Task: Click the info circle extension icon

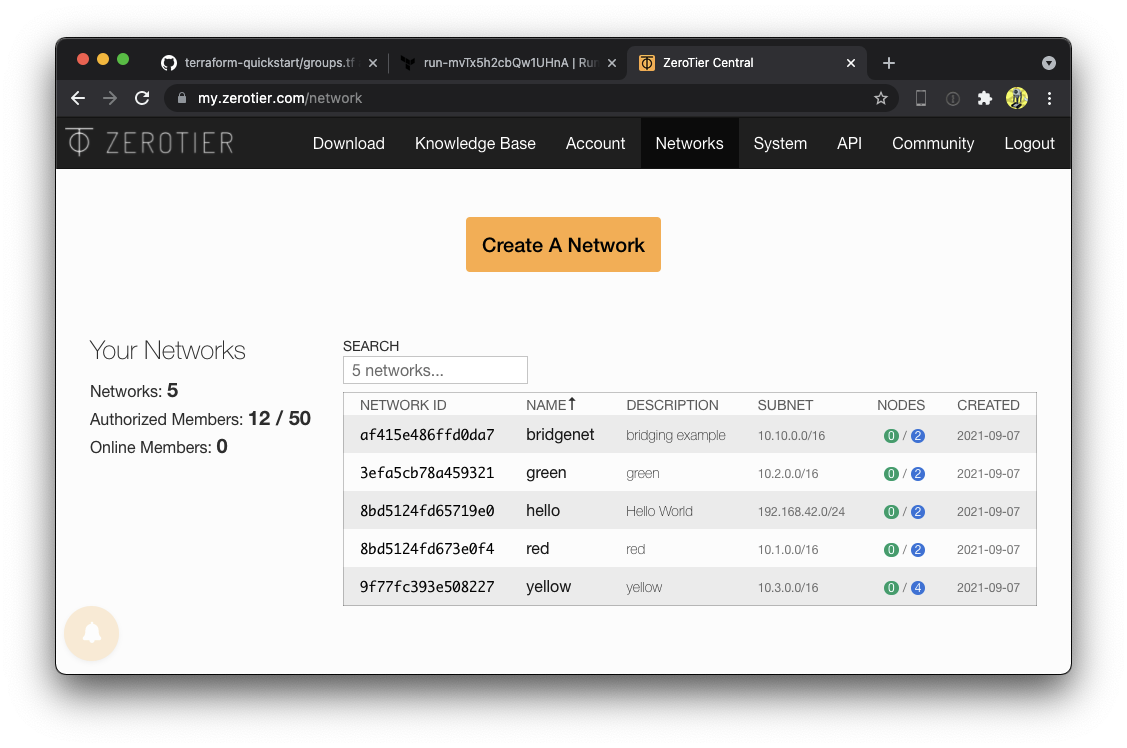Action: pos(952,98)
